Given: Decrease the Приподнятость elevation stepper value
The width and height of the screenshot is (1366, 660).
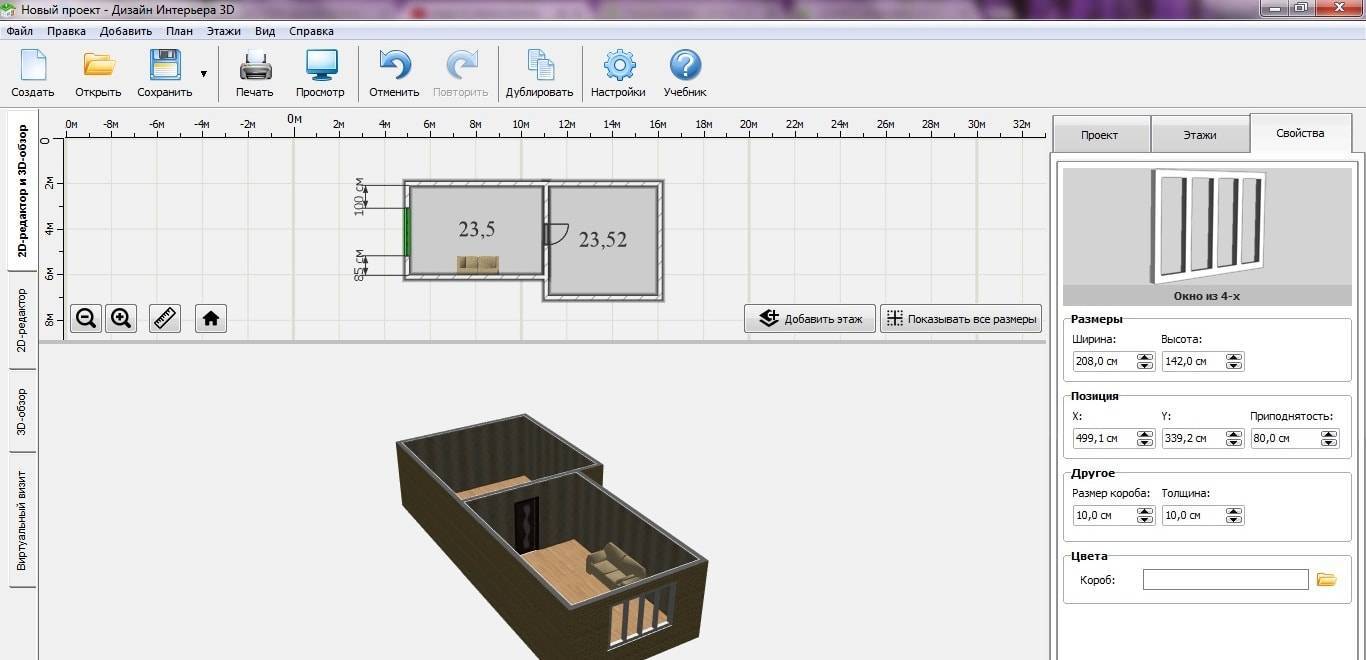Looking at the screenshot, I should [x=1328, y=442].
